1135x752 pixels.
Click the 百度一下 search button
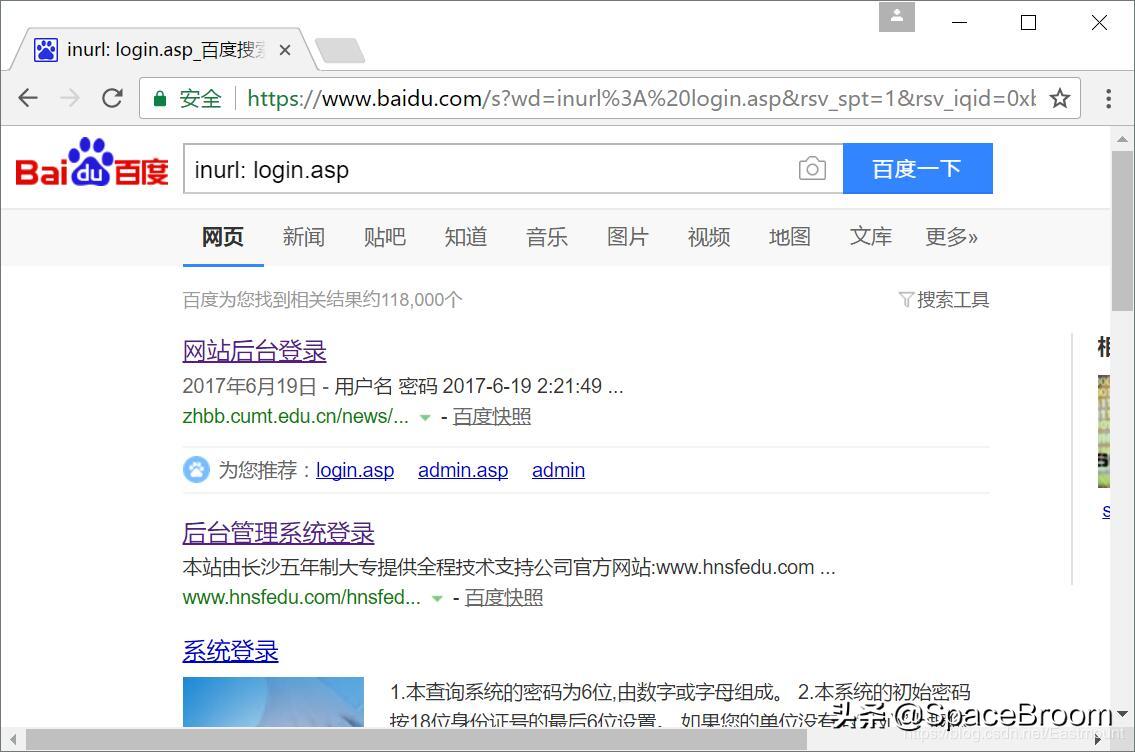(x=916, y=168)
